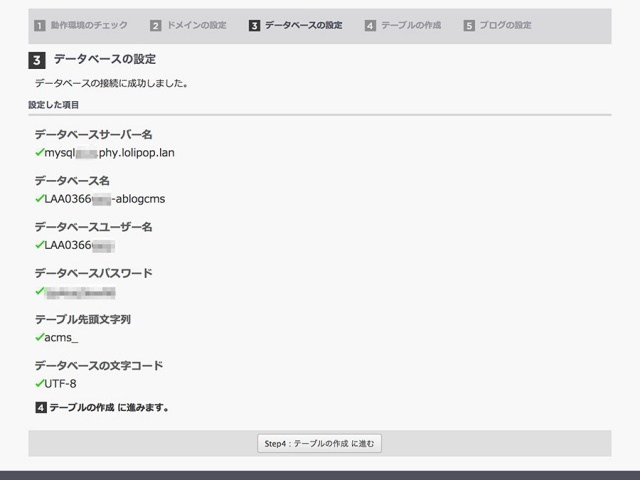Image resolution: width=640 pixels, height=480 pixels.
Task: Click the green checkmark beside acms_
Action: coord(39,338)
